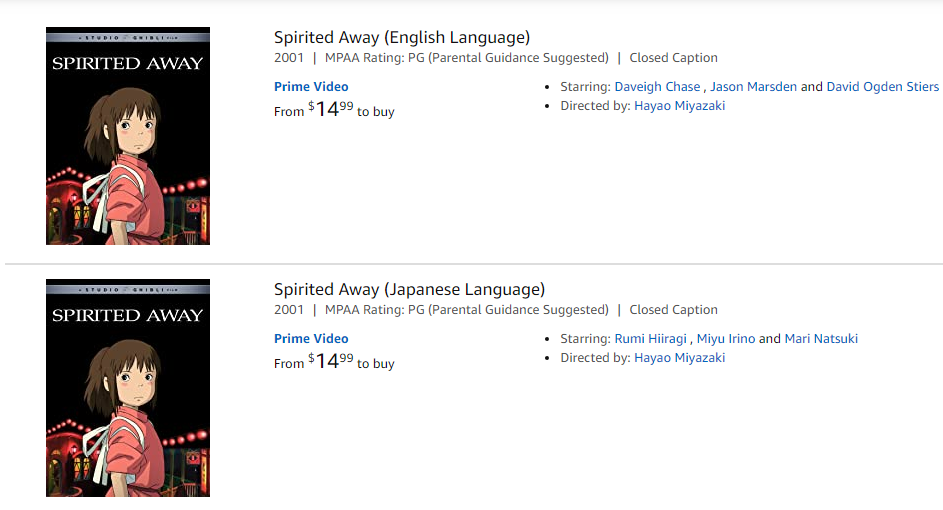Image resolution: width=943 pixels, height=510 pixels.
Task: Click the MPAA Rating text of English version
Action: pos(467,58)
